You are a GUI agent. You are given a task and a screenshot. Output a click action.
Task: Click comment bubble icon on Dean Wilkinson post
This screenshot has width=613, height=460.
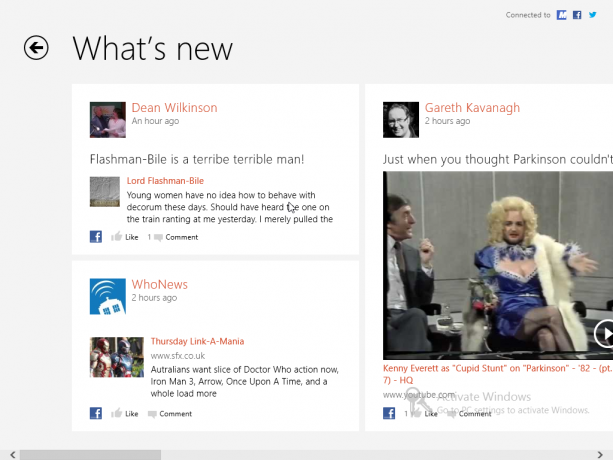tap(158, 238)
